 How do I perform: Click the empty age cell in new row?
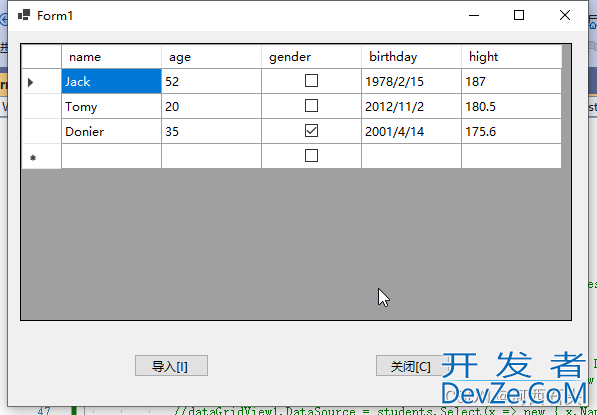tap(211, 156)
